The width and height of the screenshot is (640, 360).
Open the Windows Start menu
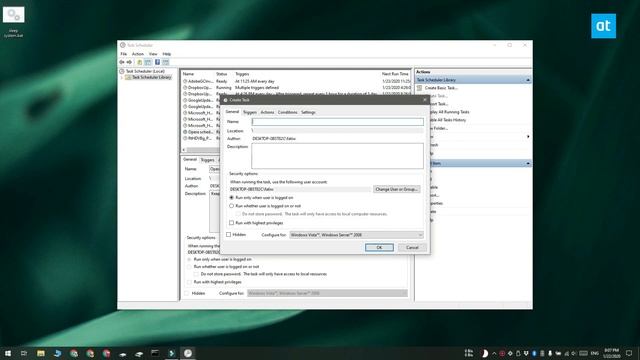[x=8, y=353]
